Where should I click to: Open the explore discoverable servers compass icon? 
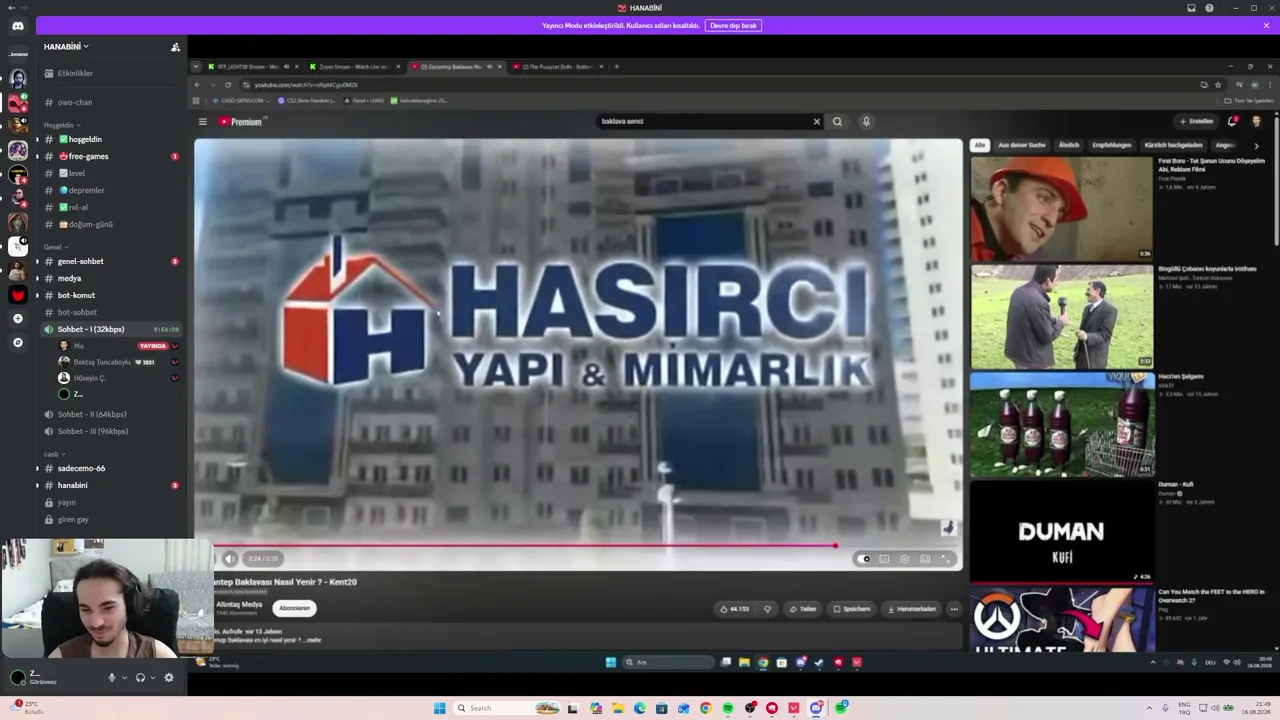[x=17, y=342]
